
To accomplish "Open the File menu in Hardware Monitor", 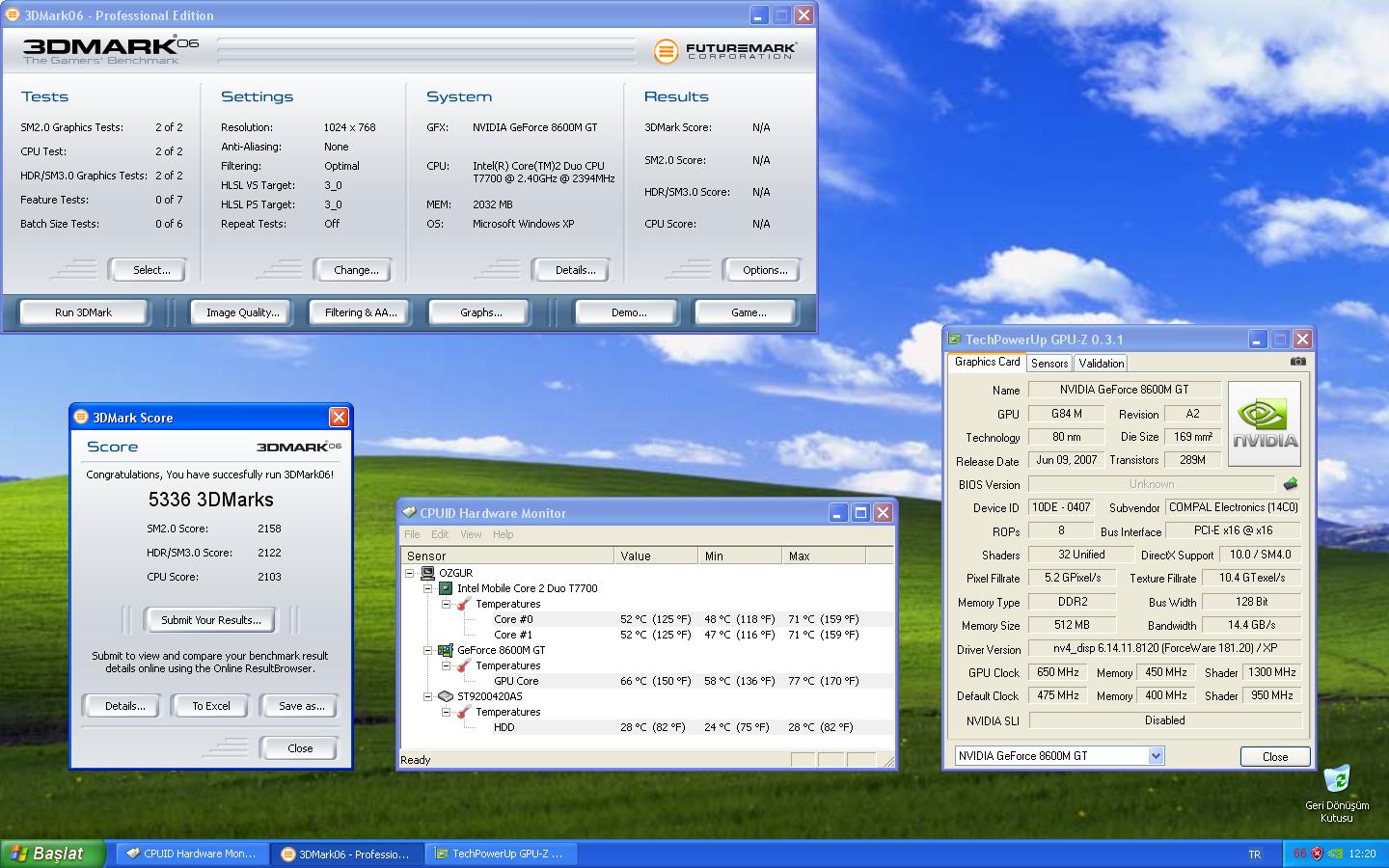I will (412, 534).
